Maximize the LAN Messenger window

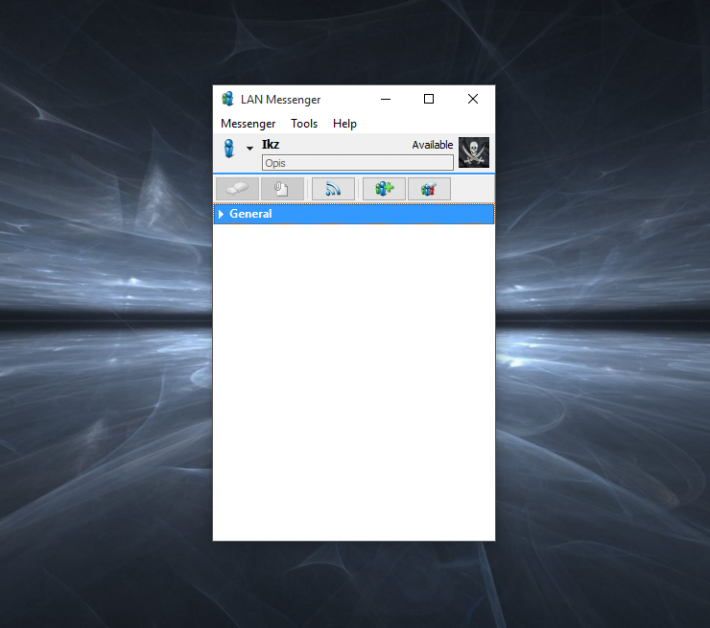pyautogui.click(x=429, y=99)
